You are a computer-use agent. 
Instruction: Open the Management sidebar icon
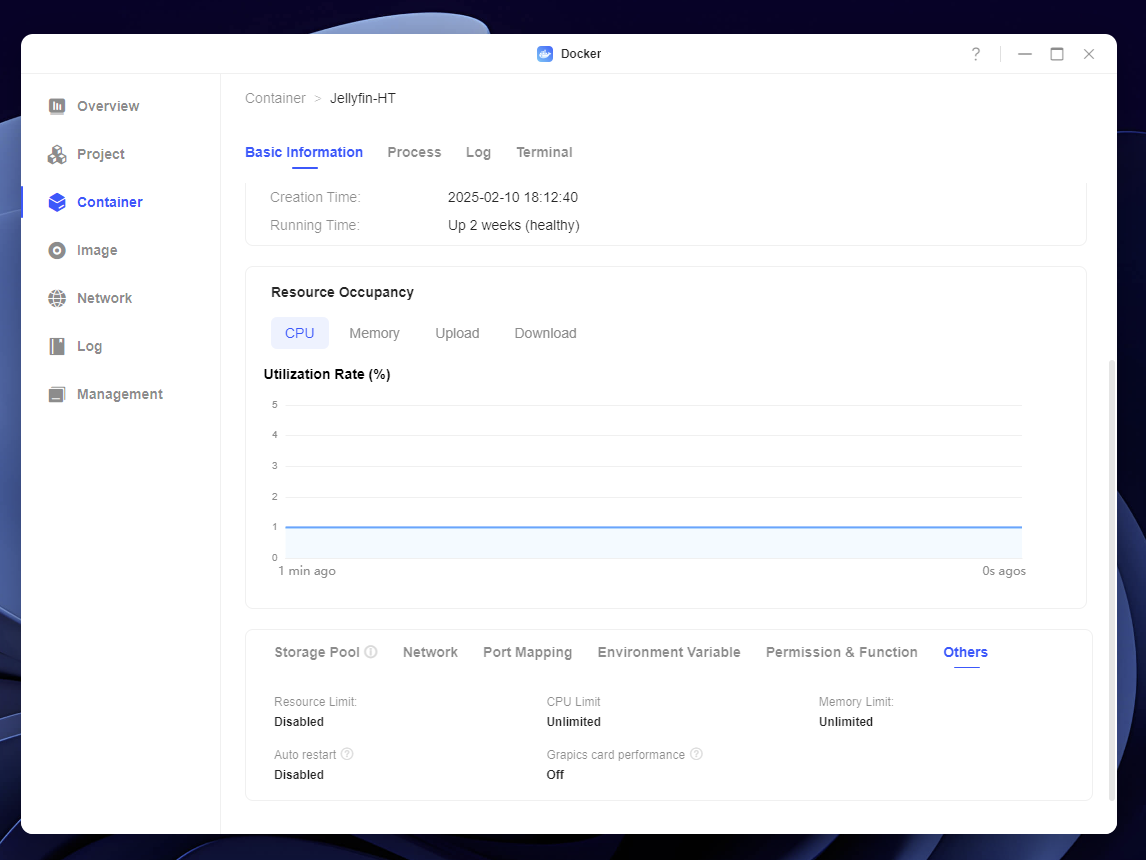tap(57, 394)
